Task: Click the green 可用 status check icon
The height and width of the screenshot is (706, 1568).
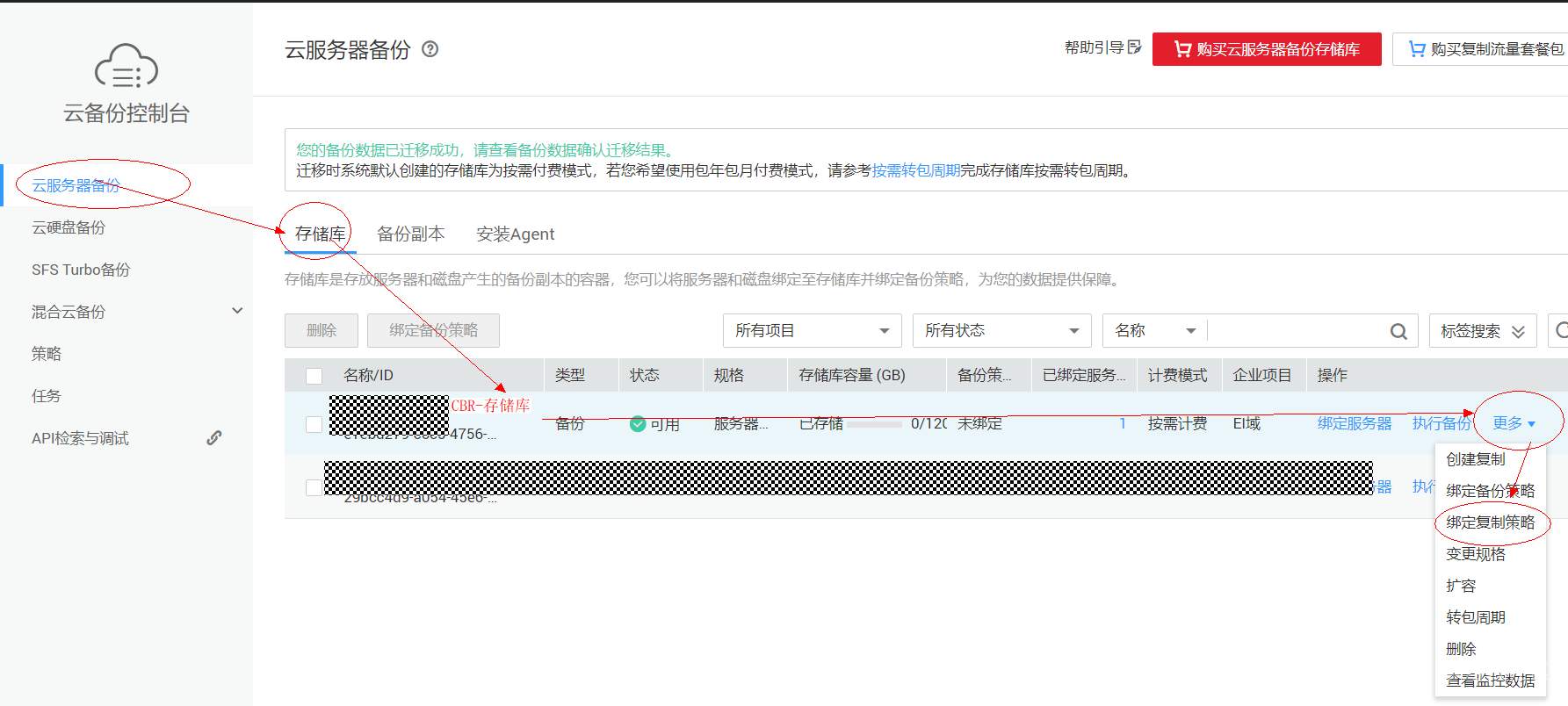Action: (x=638, y=424)
